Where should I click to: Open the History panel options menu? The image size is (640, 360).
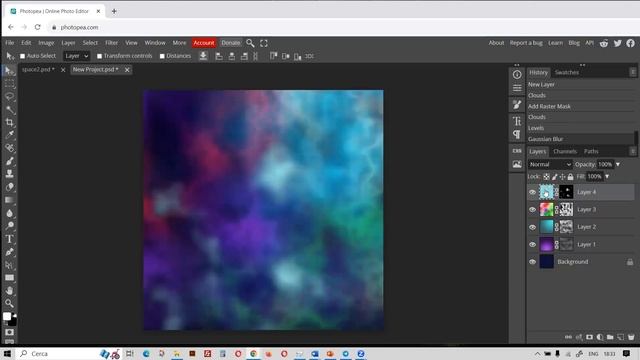tap(633, 72)
